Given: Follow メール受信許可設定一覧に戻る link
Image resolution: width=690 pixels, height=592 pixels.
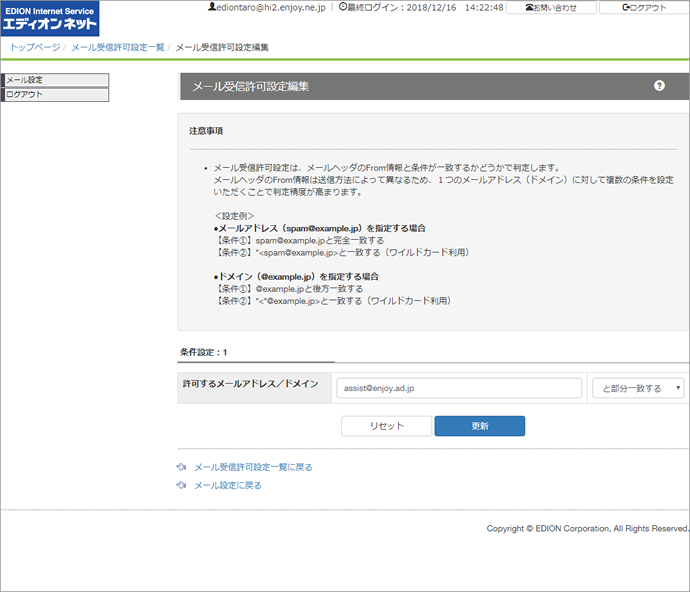Looking at the screenshot, I should [x=253, y=467].
